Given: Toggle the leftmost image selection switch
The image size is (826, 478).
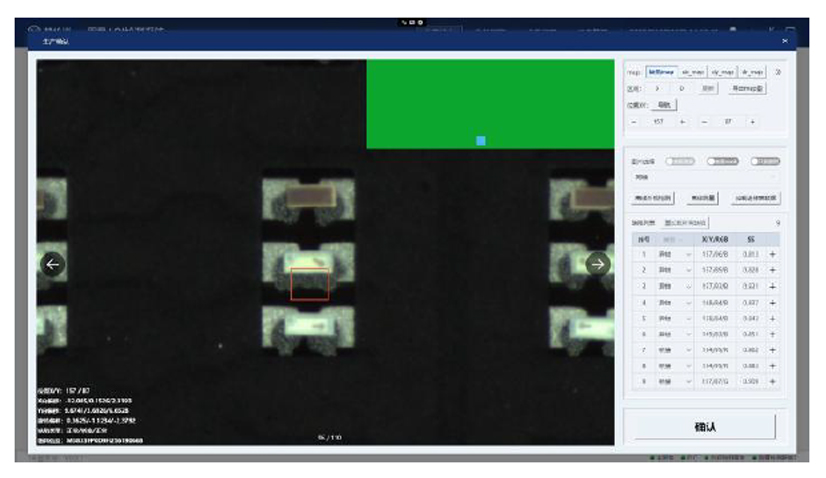Looking at the screenshot, I should 680,161.
